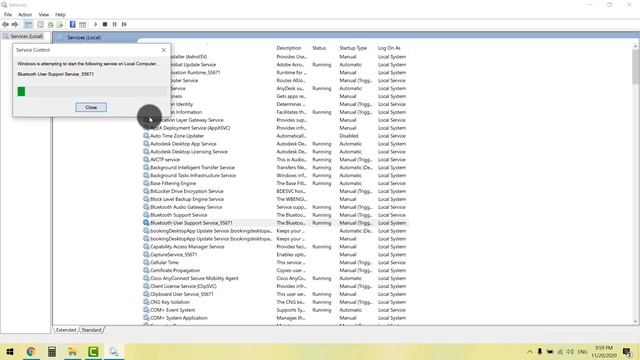Click the services list vertical scrollbar thumb
This screenshot has width=640, height=360.
[636, 67]
